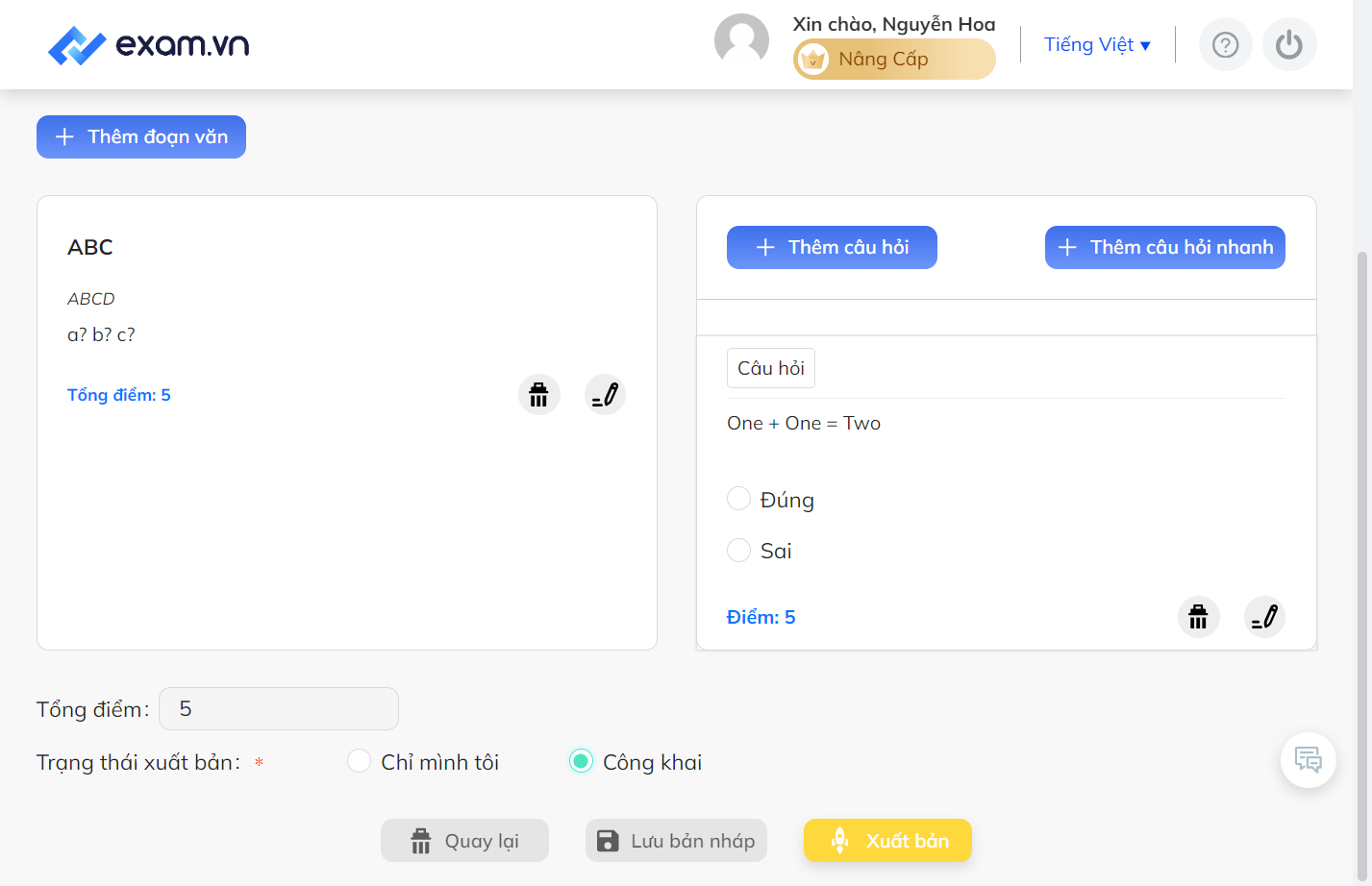
Task: Choose Chỉ mình tôi publish status
Action: pyautogui.click(x=359, y=761)
